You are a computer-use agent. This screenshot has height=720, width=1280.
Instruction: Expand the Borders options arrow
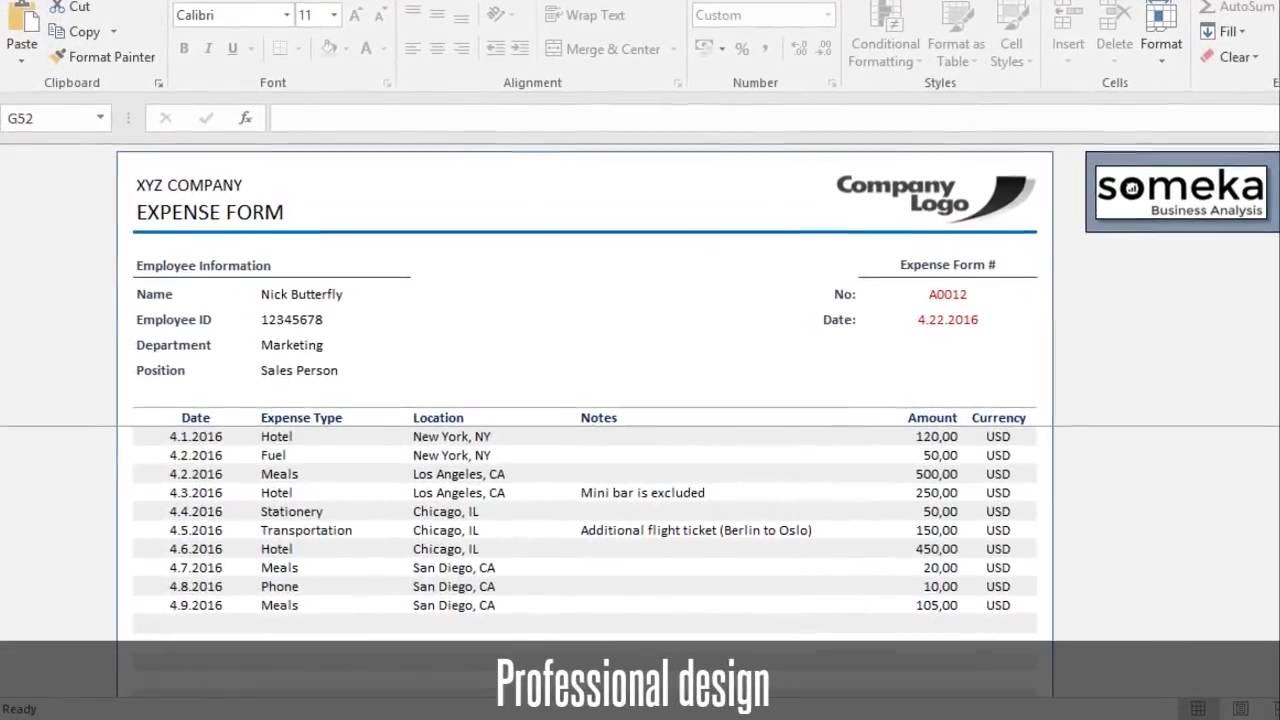[x=299, y=48]
